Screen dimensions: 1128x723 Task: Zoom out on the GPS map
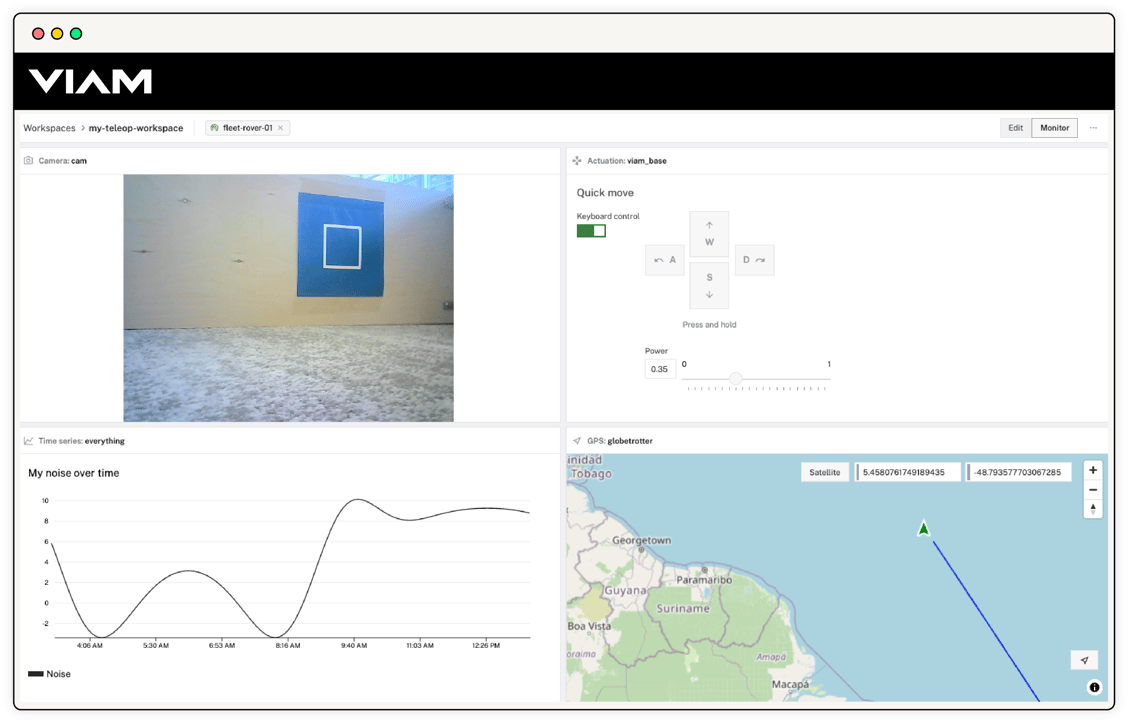coord(1093,490)
